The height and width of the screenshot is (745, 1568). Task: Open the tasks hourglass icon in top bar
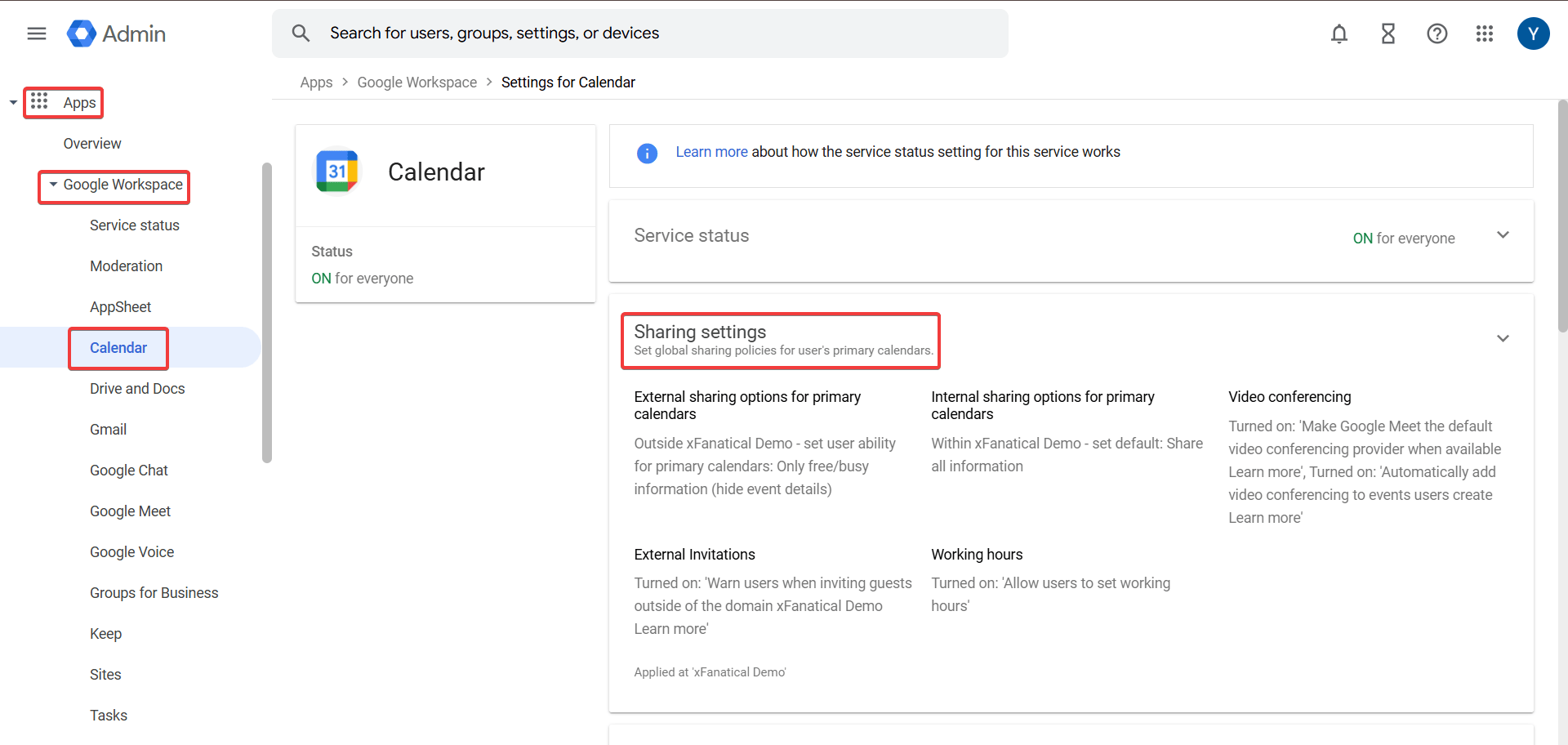1388,33
